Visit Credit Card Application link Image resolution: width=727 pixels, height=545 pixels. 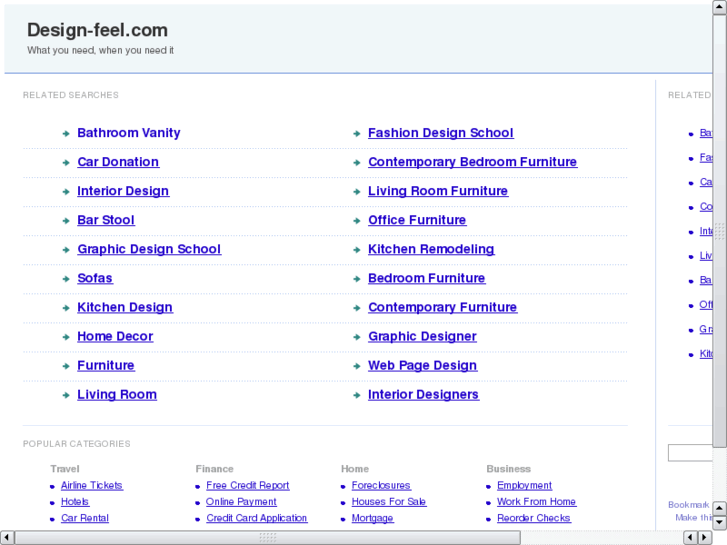(256, 518)
